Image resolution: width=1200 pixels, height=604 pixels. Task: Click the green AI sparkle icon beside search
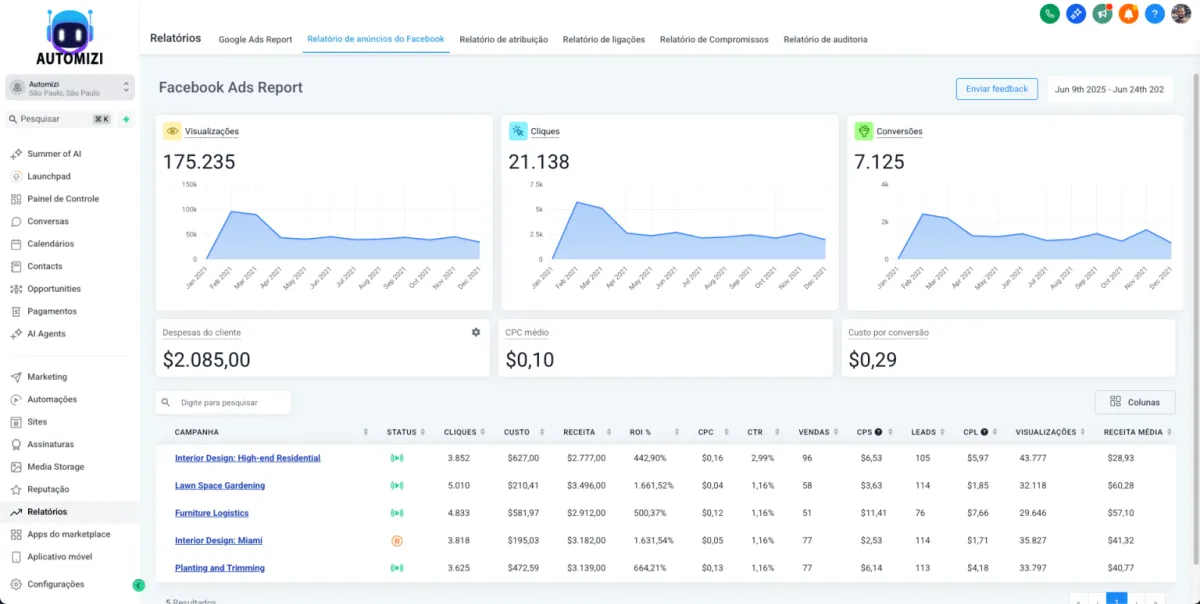[x=126, y=119]
